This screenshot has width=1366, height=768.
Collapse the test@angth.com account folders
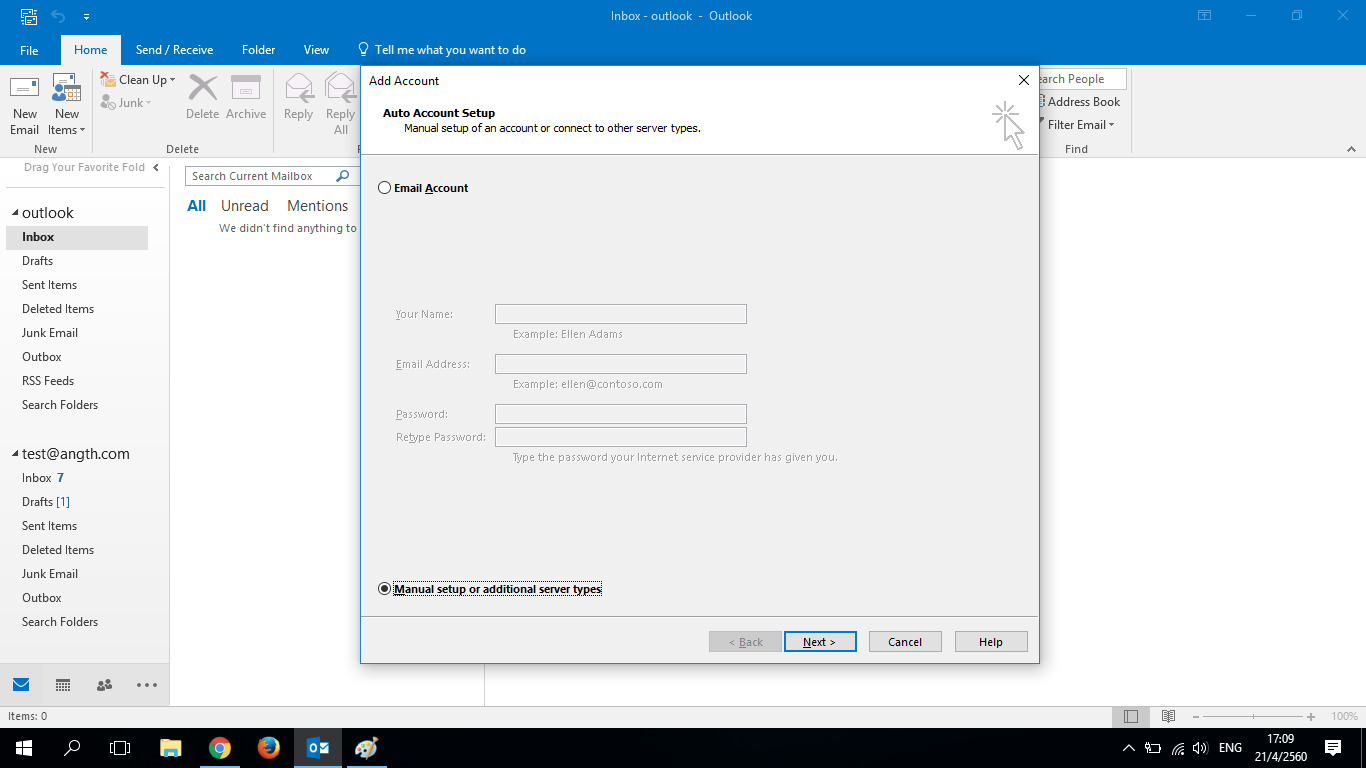[x=15, y=455]
